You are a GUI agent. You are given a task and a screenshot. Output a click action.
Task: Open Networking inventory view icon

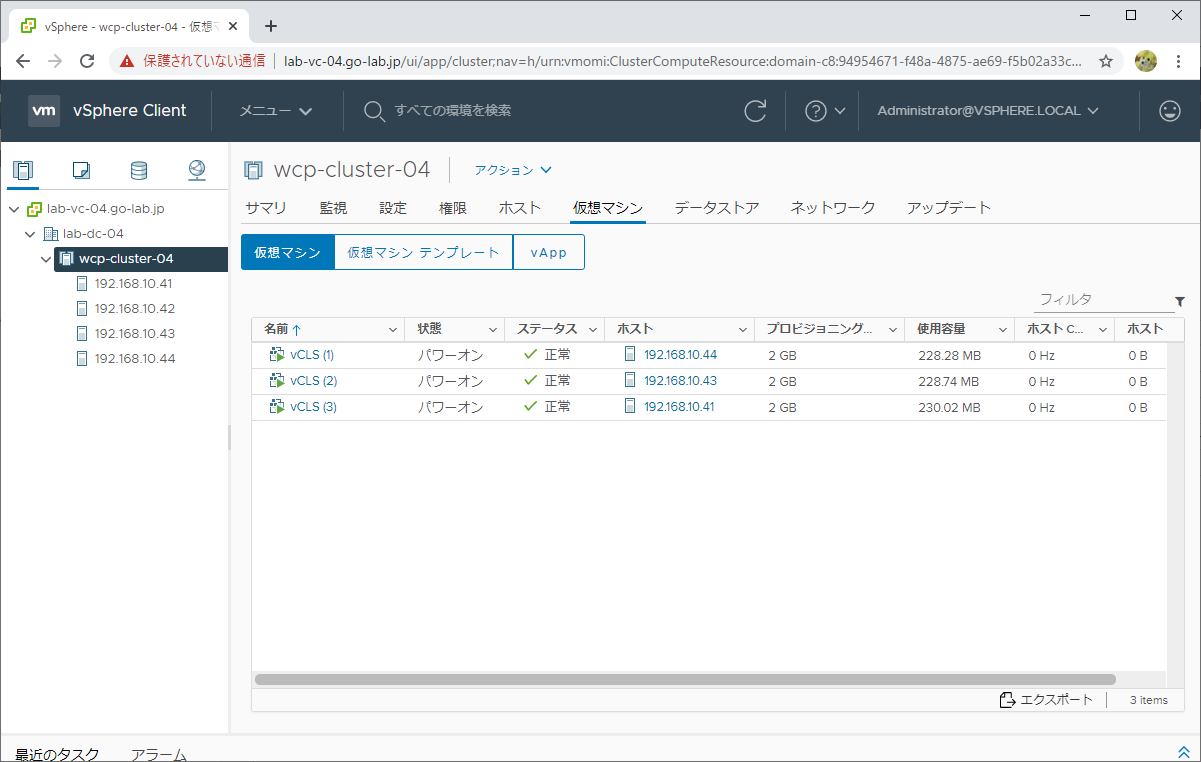(x=197, y=170)
